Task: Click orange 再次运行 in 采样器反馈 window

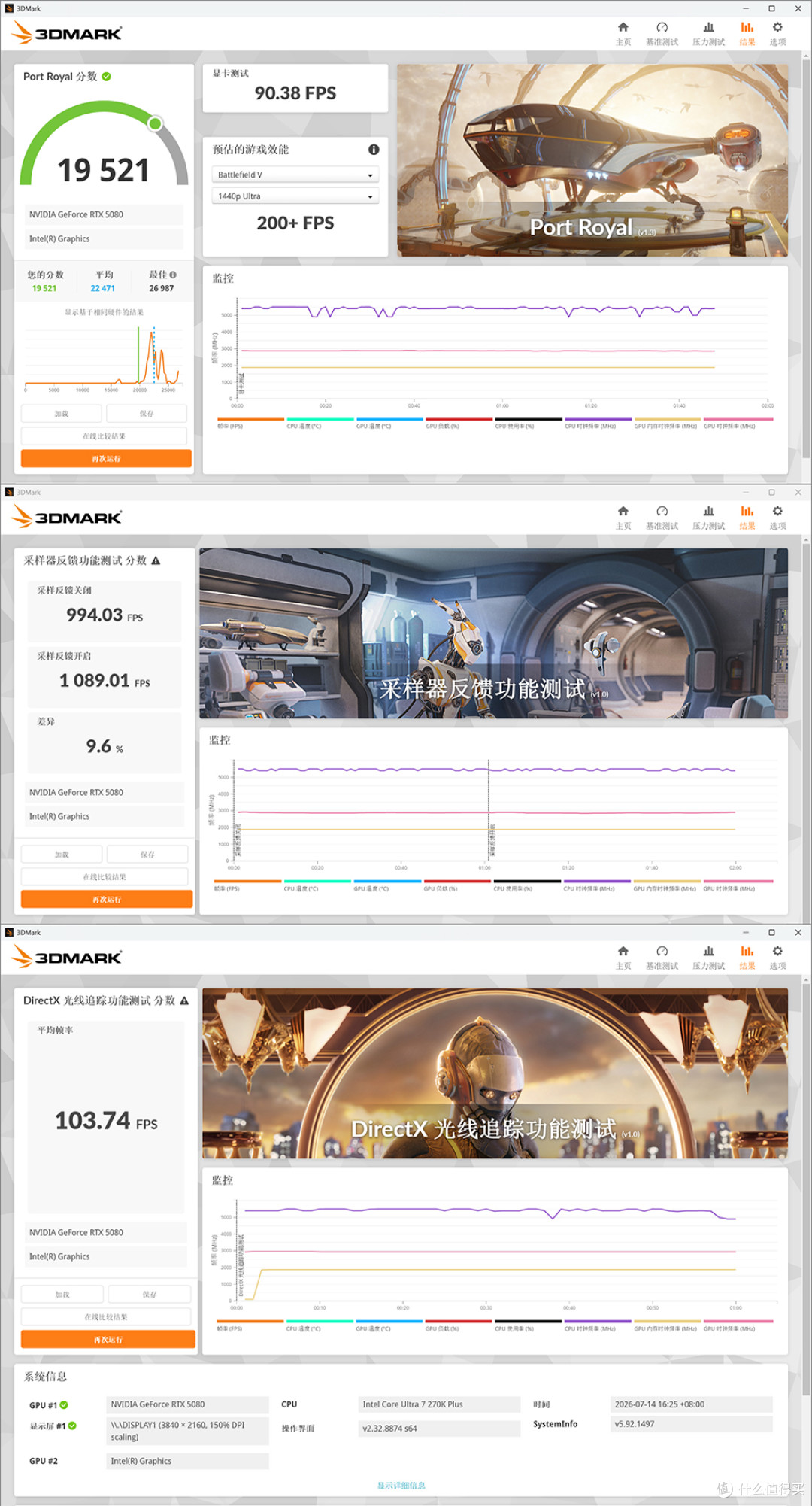Action: pyautogui.click(x=107, y=899)
